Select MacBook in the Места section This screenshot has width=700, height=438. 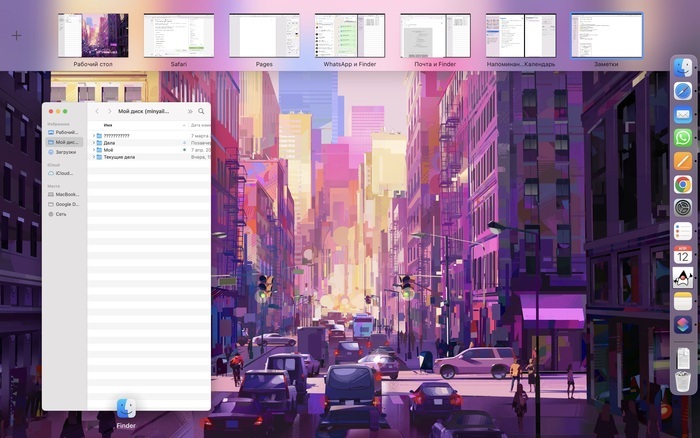(x=64, y=194)
